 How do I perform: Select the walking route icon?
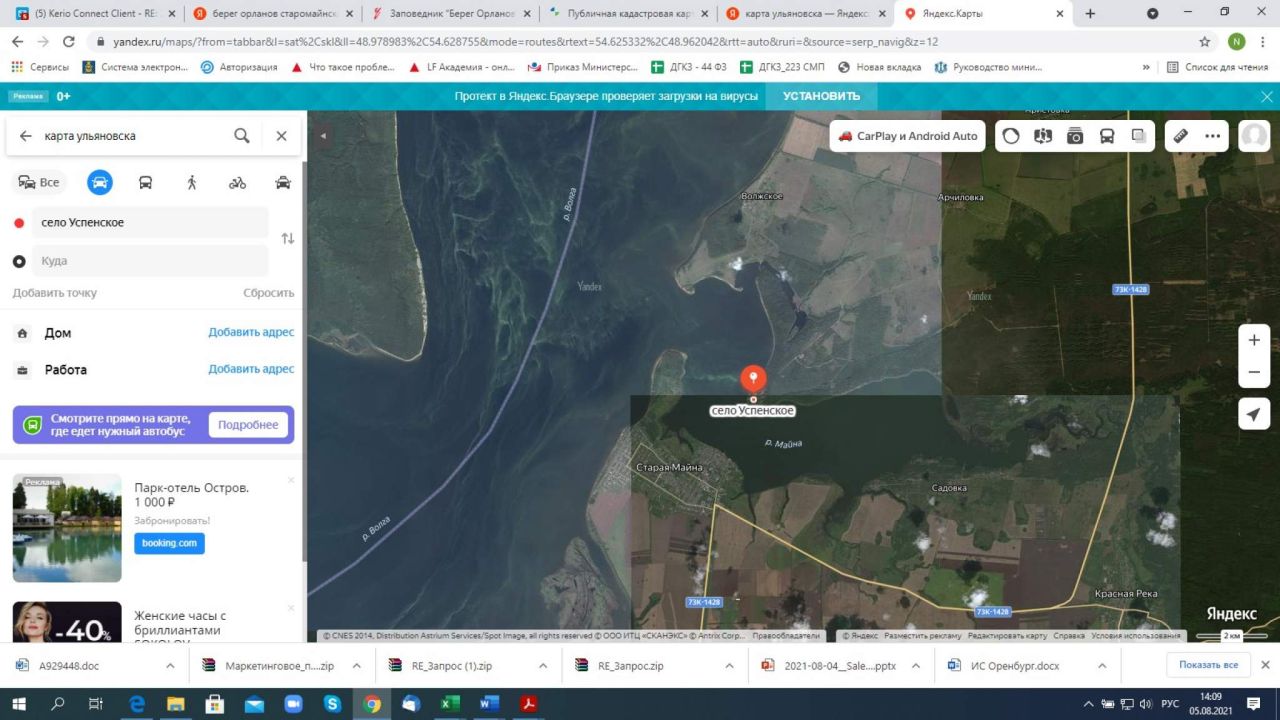pyautogui.click(x=192, y=182)
